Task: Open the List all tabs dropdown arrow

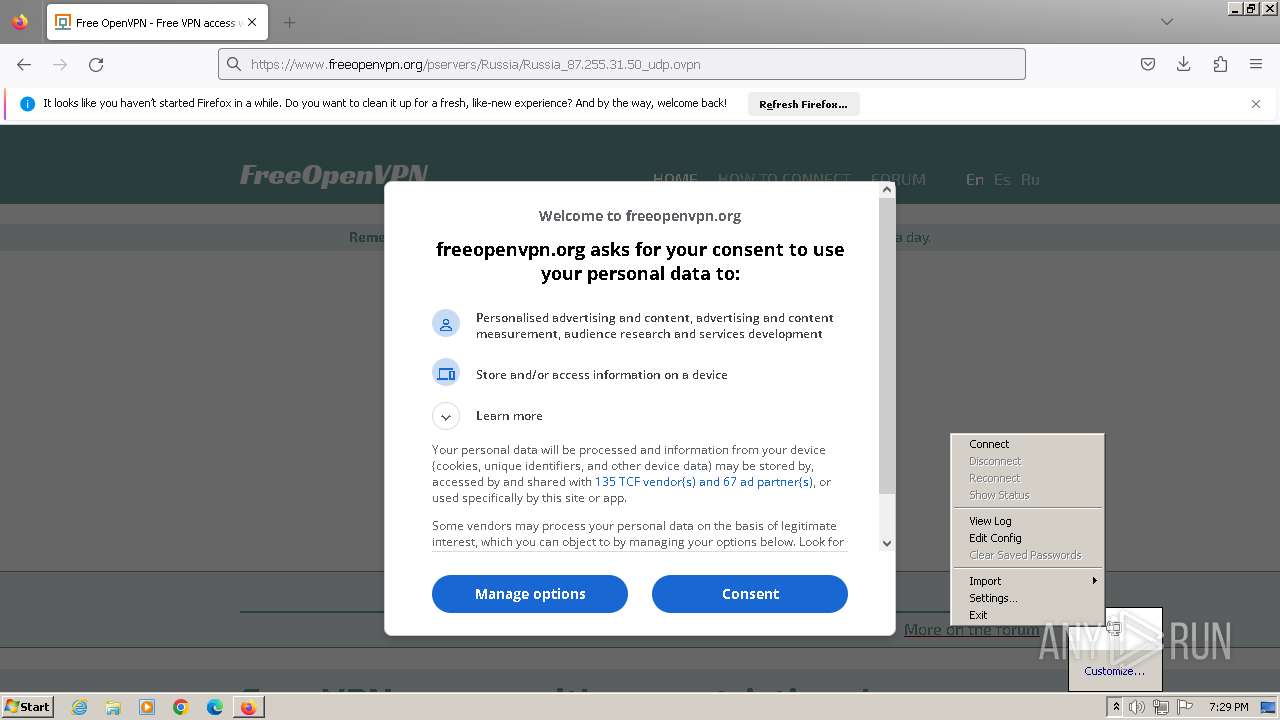Action: coord(1167,22)
